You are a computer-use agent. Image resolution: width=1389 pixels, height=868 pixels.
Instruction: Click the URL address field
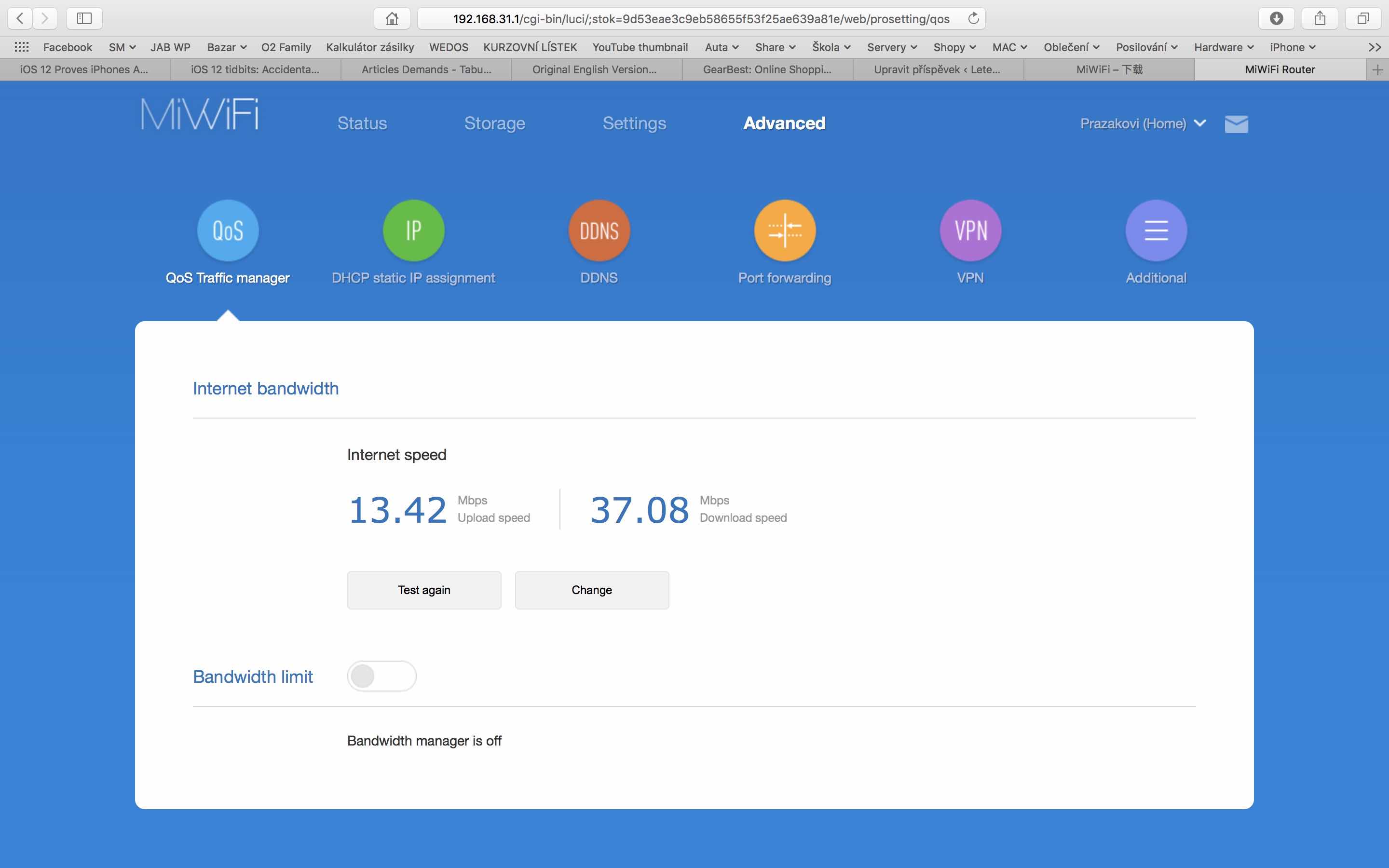pos(700,18)
